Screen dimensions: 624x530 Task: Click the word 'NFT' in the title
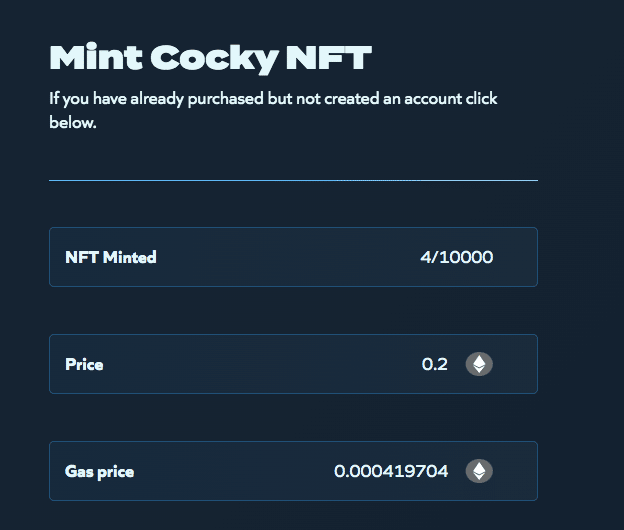tap(329, 57)
